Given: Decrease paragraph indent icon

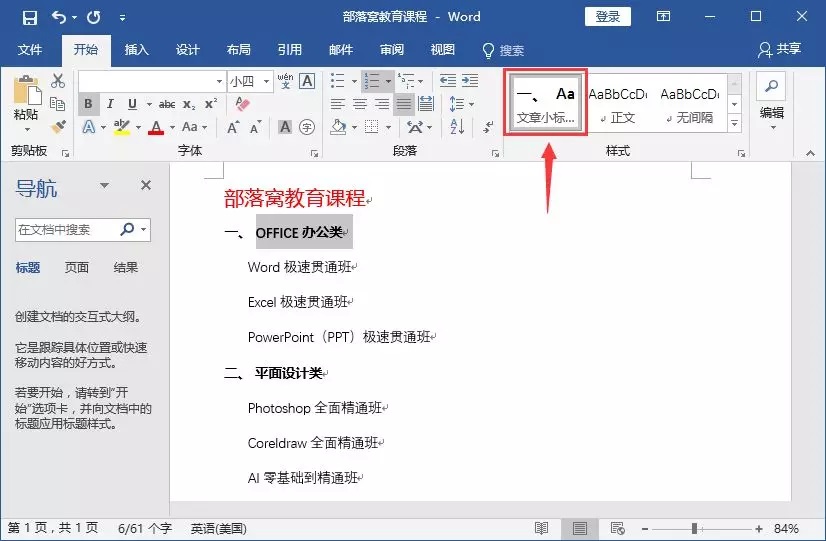Looking at the screenshot, I should (448, 81).
